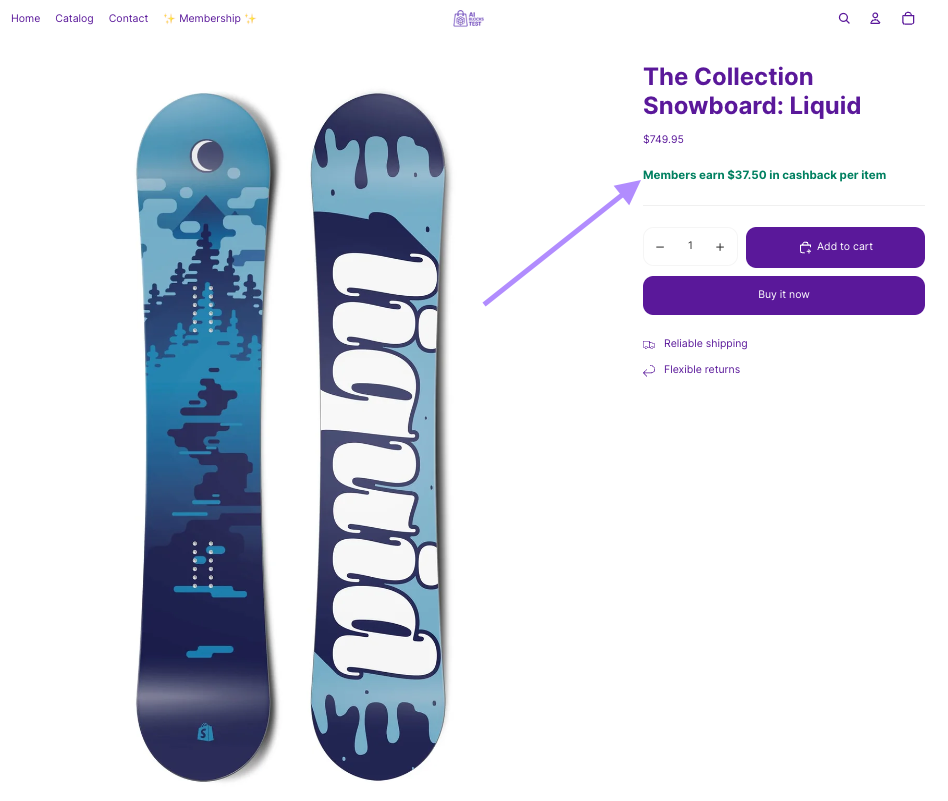The image size is (948, 801).
Task: Open the account profile icon
Action: pos(875,19)
